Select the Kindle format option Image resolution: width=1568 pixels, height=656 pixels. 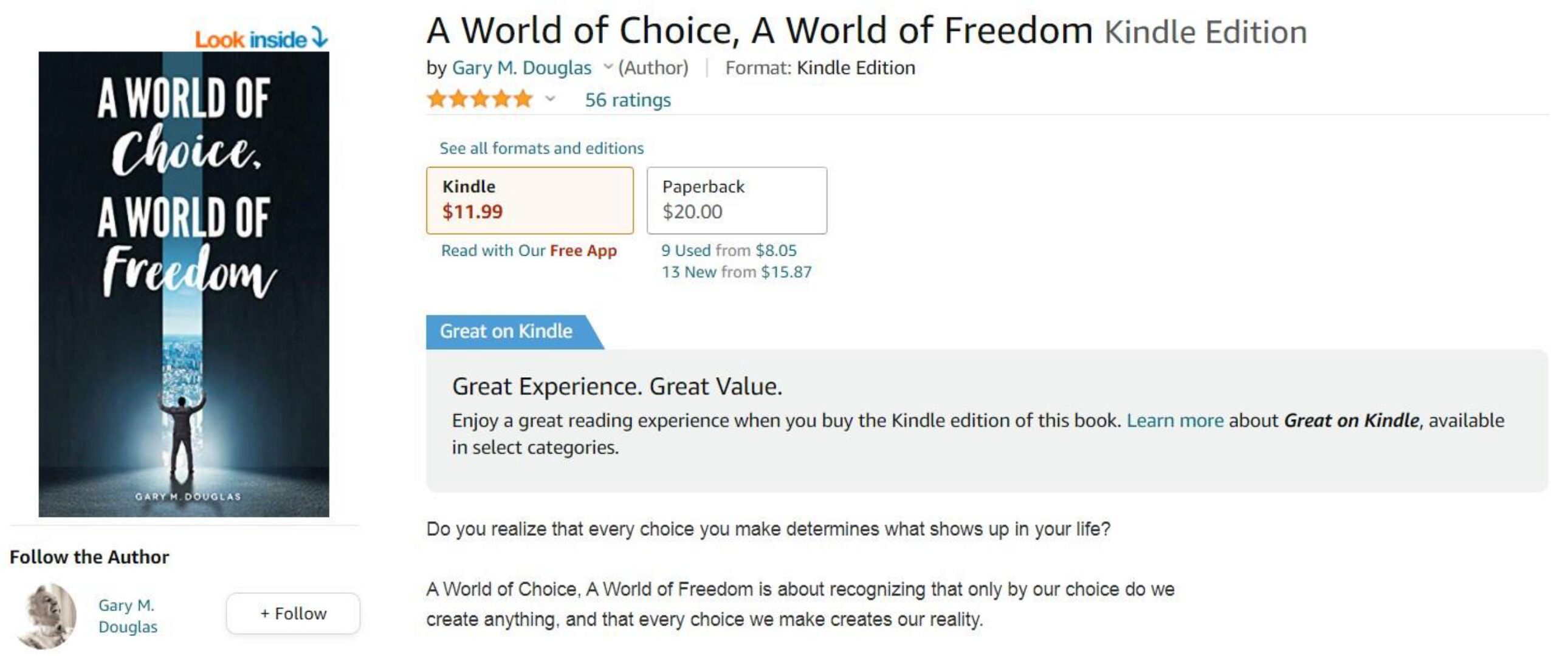click(529, 200)
